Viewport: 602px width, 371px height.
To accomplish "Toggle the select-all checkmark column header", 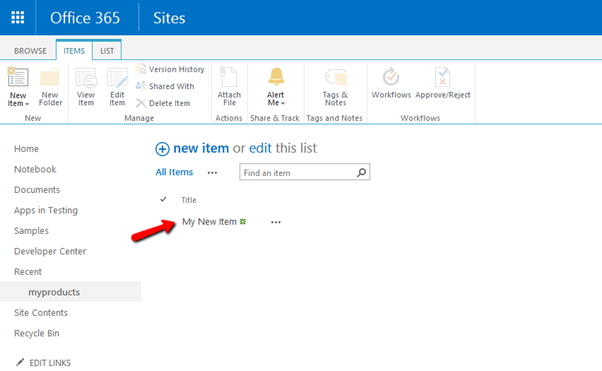I will click(x=163, y=199).
